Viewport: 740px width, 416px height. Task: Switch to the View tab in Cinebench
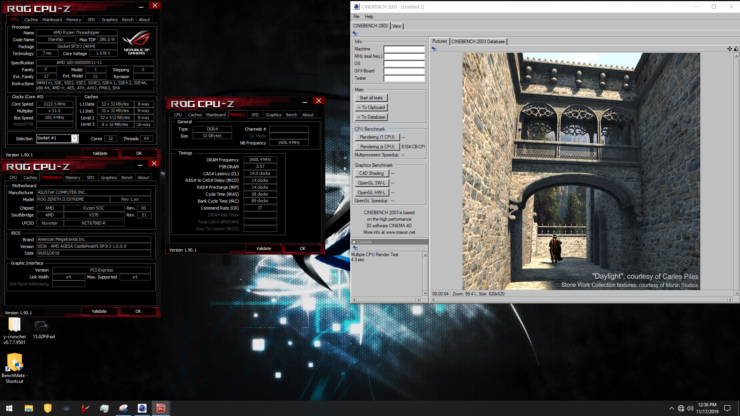pyautogui.click(x=397, y=26)
